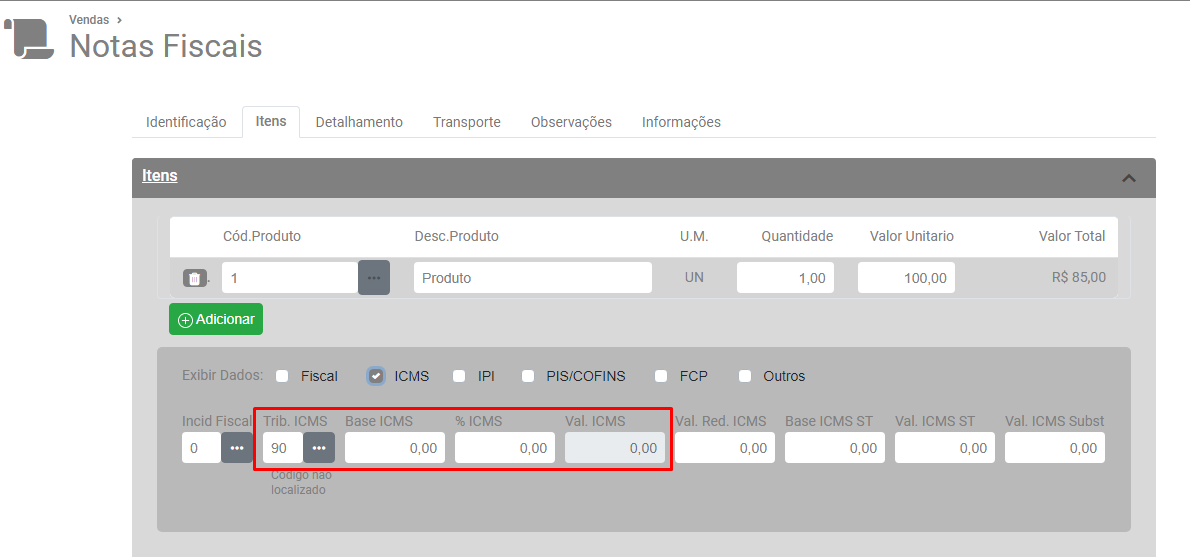Enable the IPI checkbox
The image size is (1190, 557).
(459, 376)
